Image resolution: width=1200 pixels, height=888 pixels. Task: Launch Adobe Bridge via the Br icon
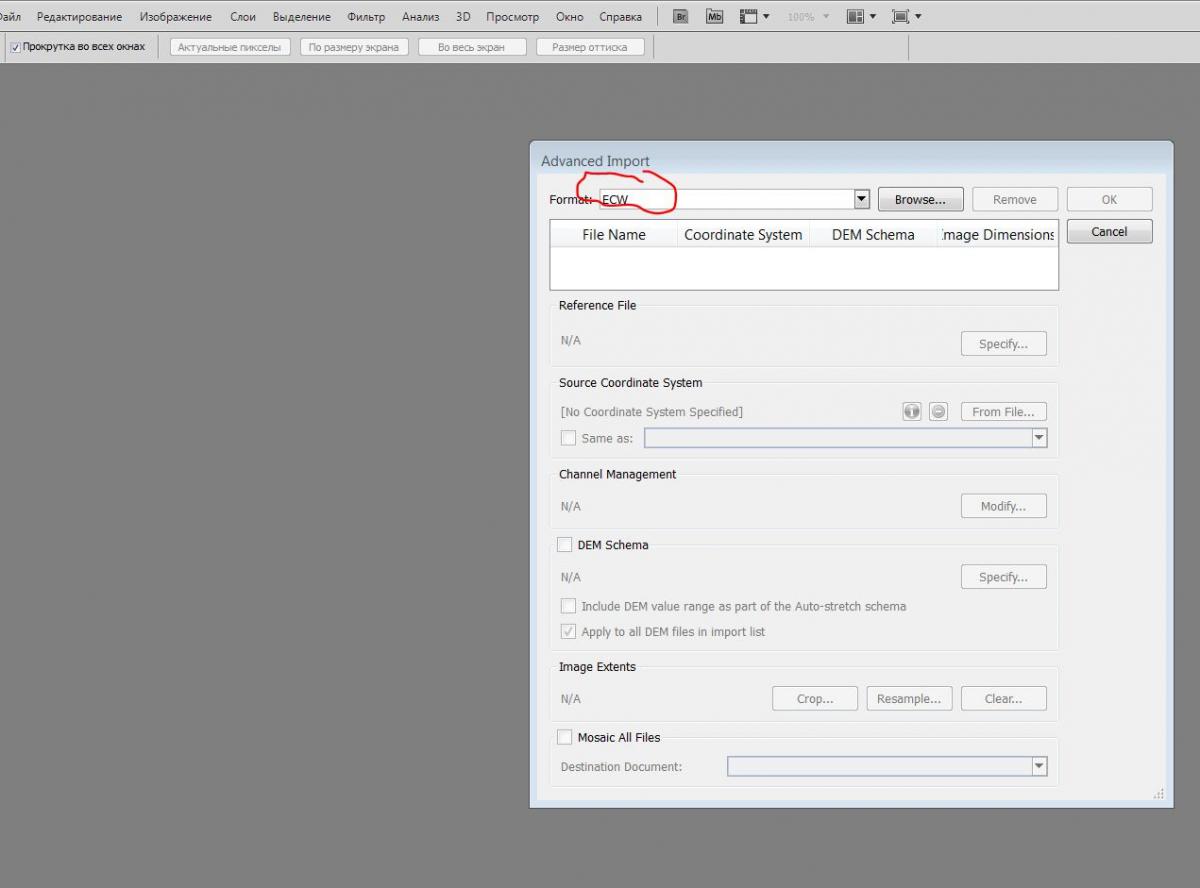point(681,17)
